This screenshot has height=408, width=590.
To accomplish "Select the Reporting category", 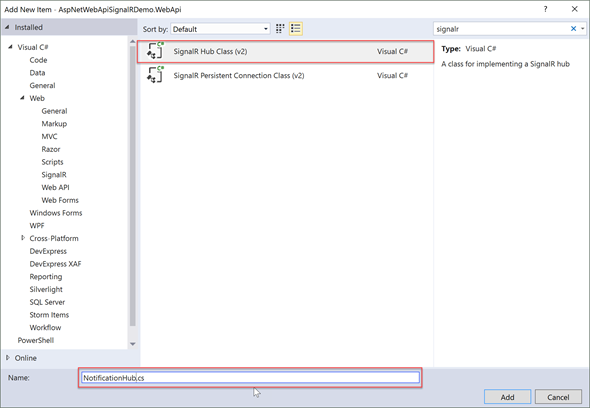I will (x=46, y=277).
